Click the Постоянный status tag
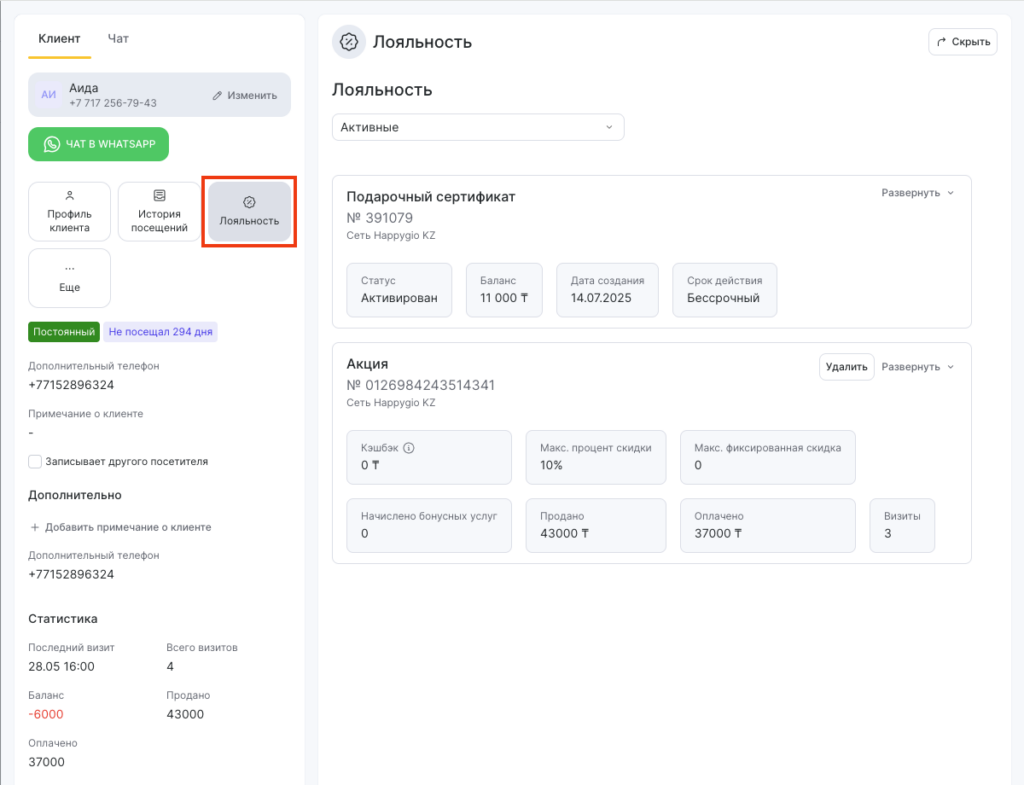Screen dimensions: 1024x785 [63, 332]
